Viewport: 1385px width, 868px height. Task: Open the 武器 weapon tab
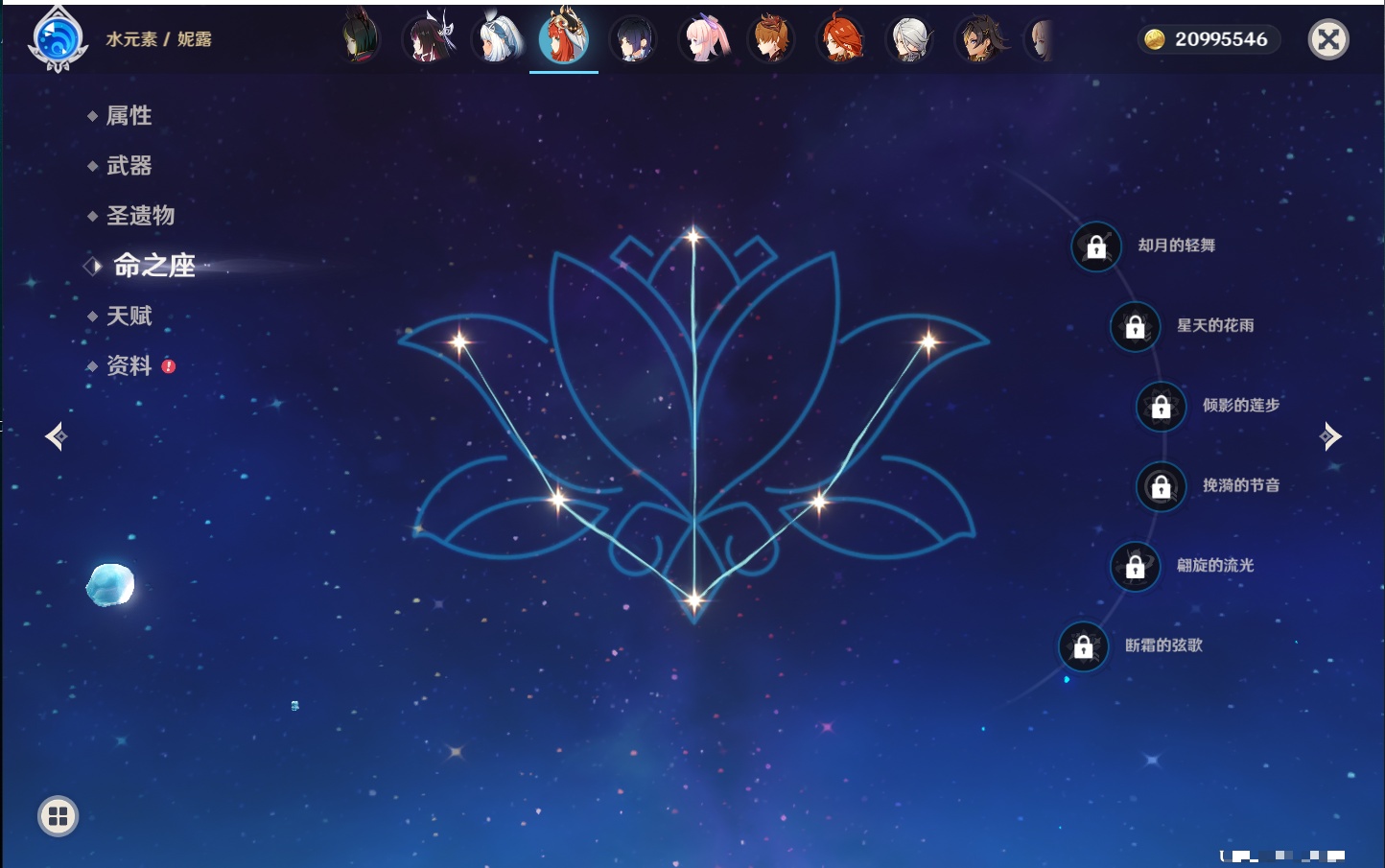pyautogui.click(x=129, y=166)
